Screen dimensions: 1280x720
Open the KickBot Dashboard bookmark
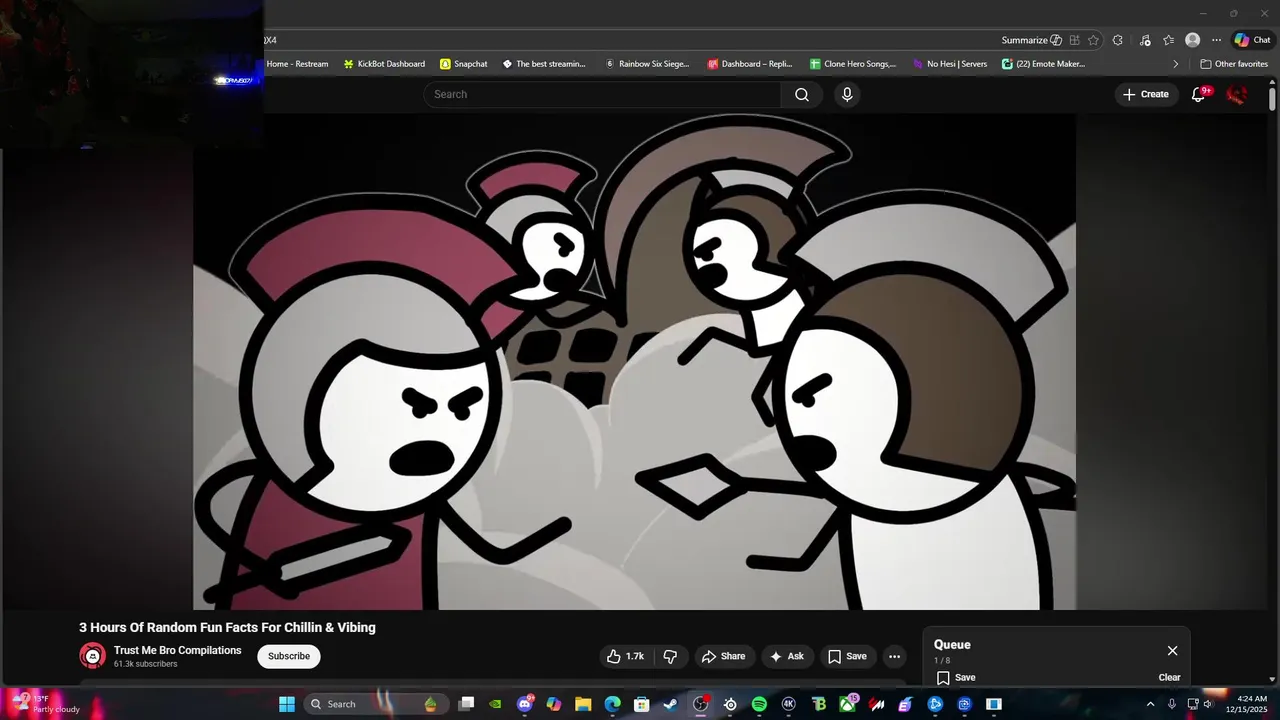tap(384, 64)
